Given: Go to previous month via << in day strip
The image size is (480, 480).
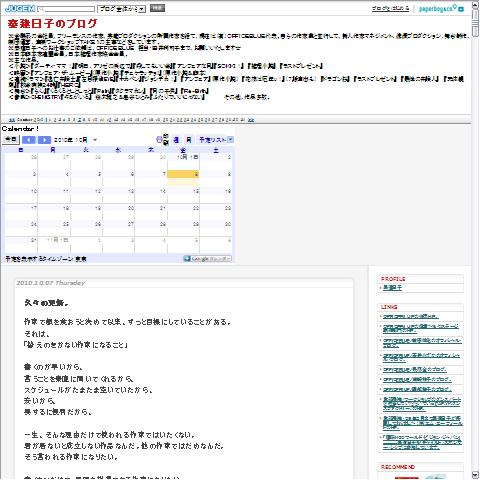Looking at the screenshot, I should [12, 120].
